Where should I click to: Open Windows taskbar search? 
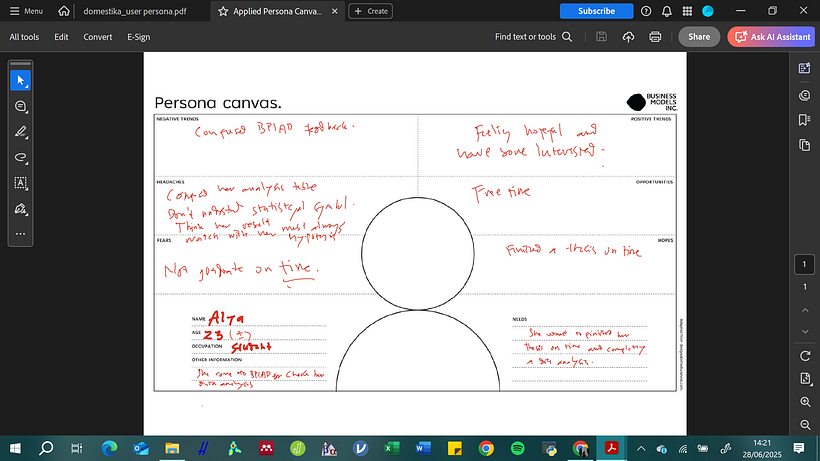46,448
